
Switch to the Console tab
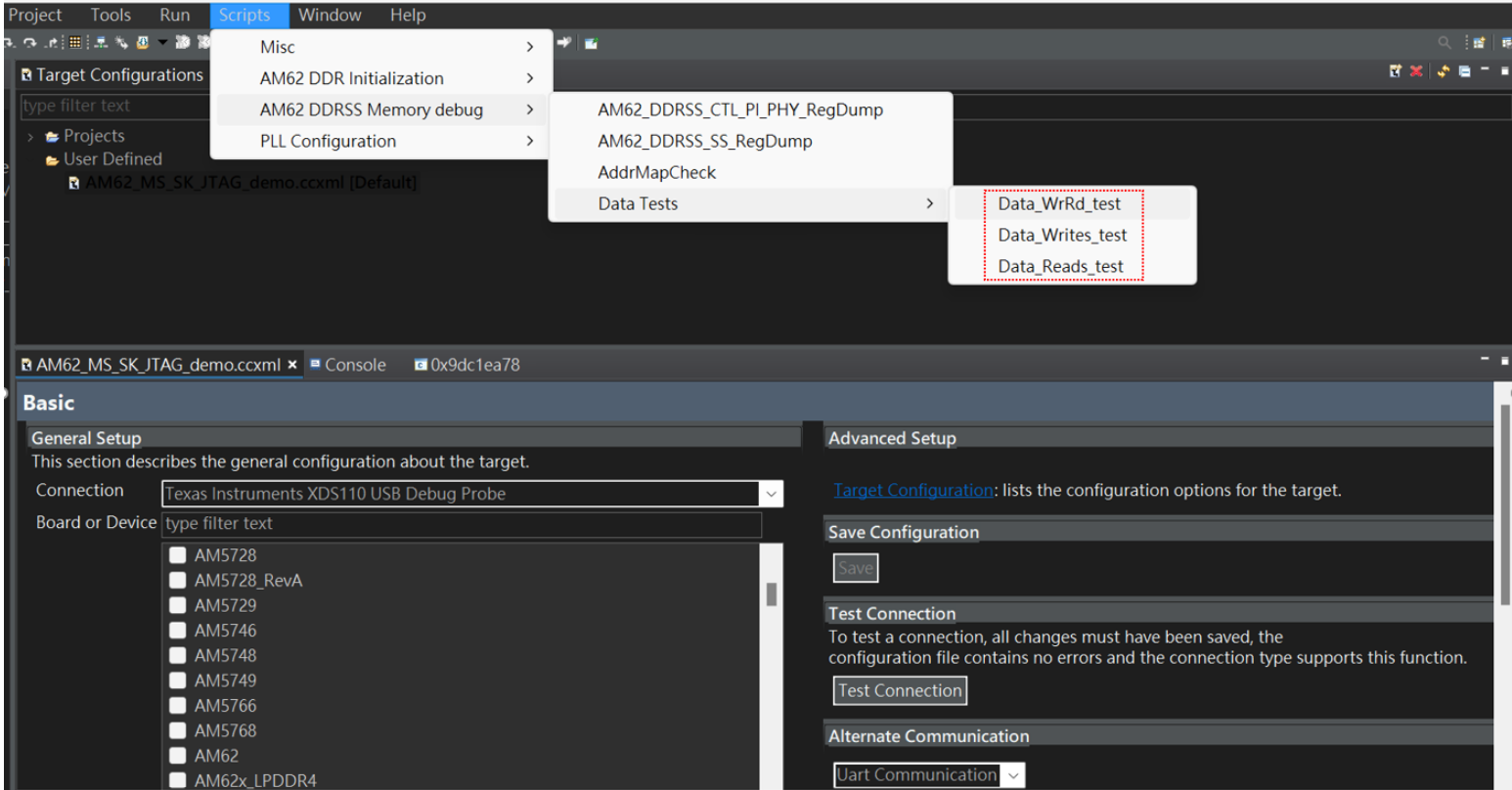(348, 365)
